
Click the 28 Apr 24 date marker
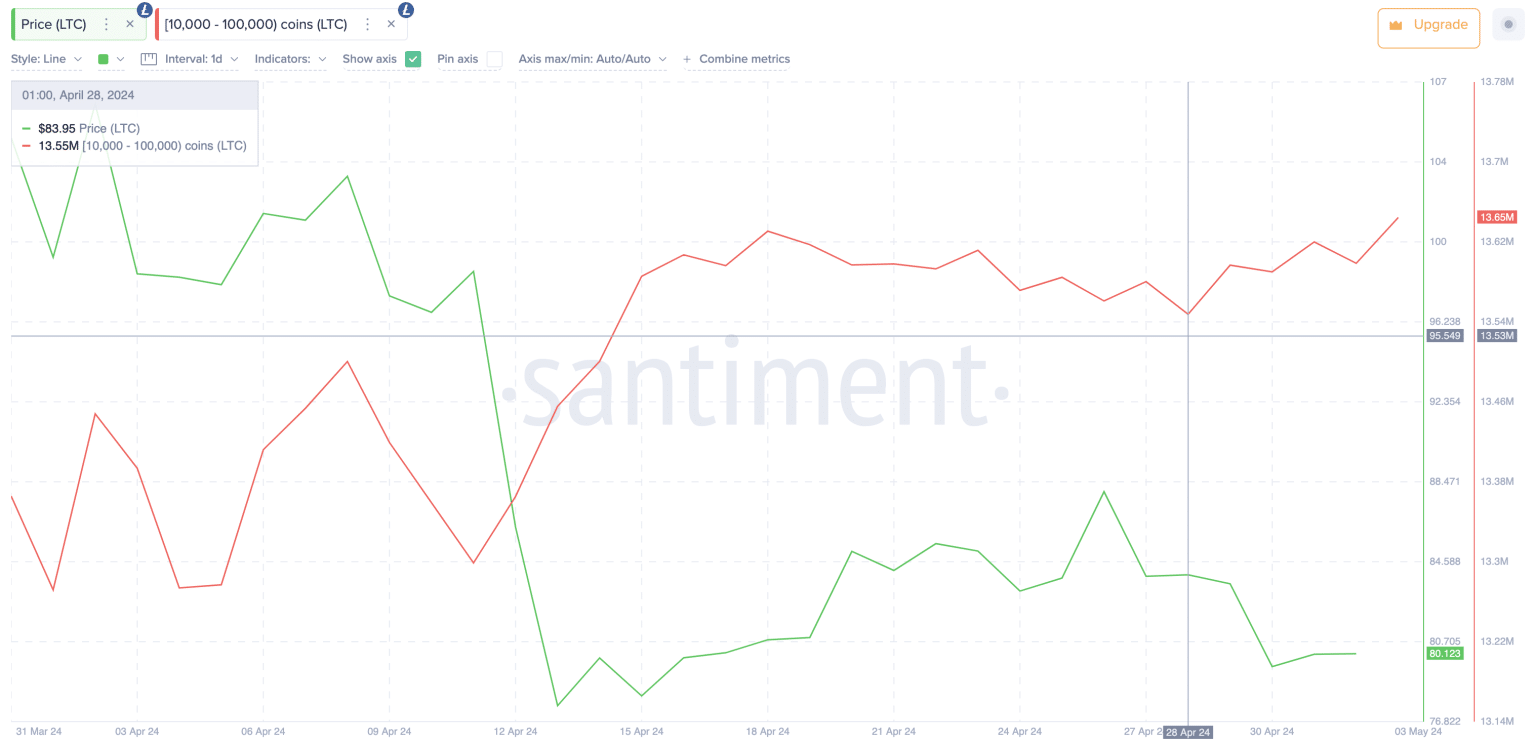1188,733
